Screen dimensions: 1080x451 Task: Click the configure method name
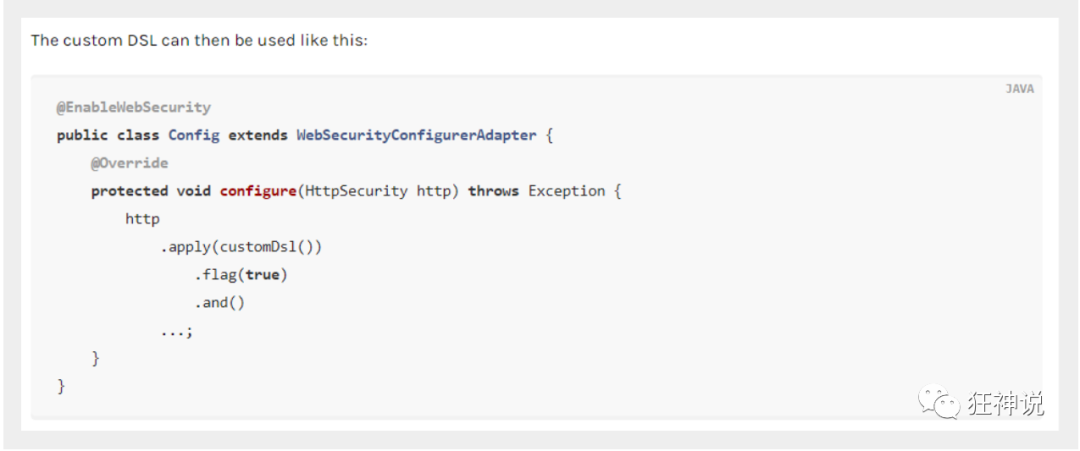point(258,191)
